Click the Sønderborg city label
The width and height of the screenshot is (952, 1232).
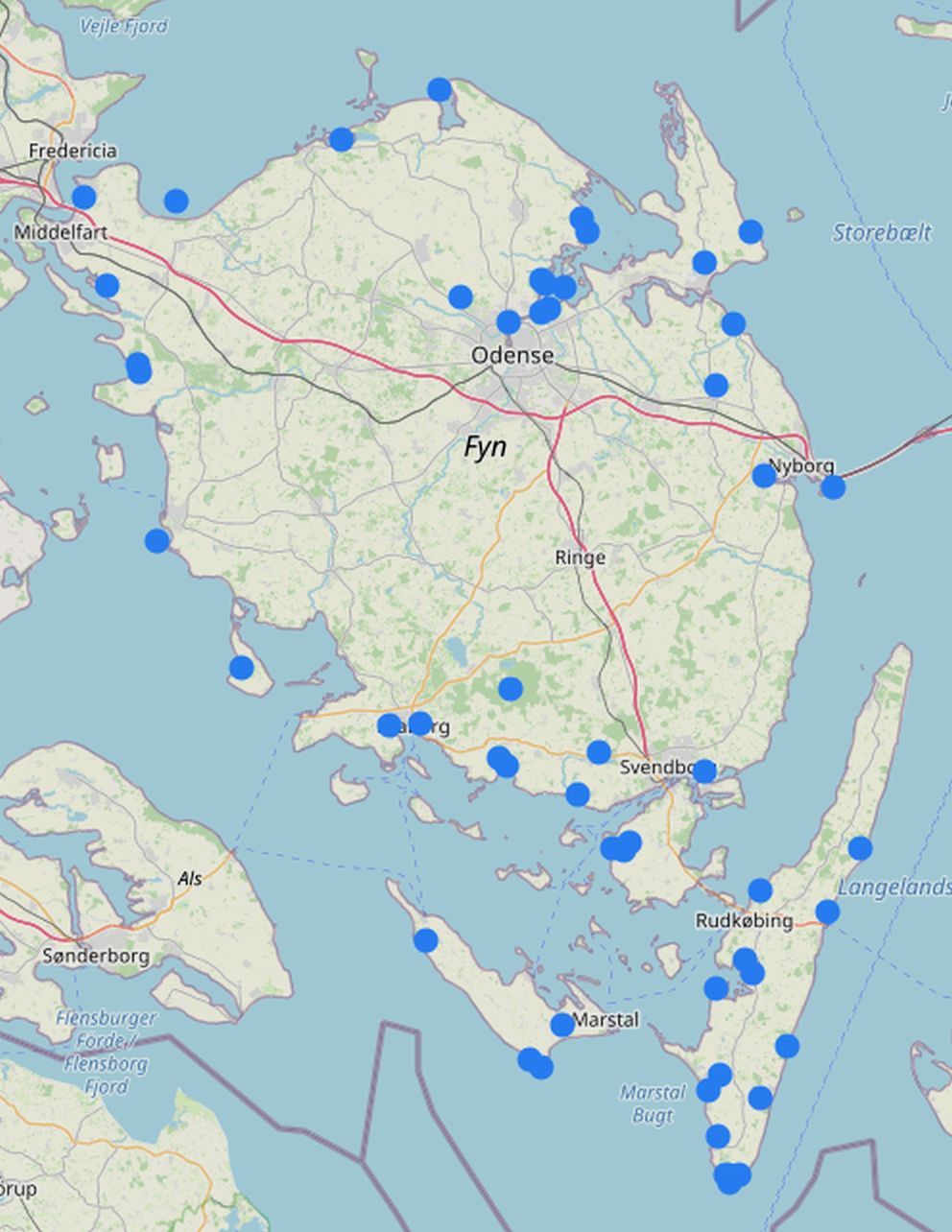click(96, 956)
